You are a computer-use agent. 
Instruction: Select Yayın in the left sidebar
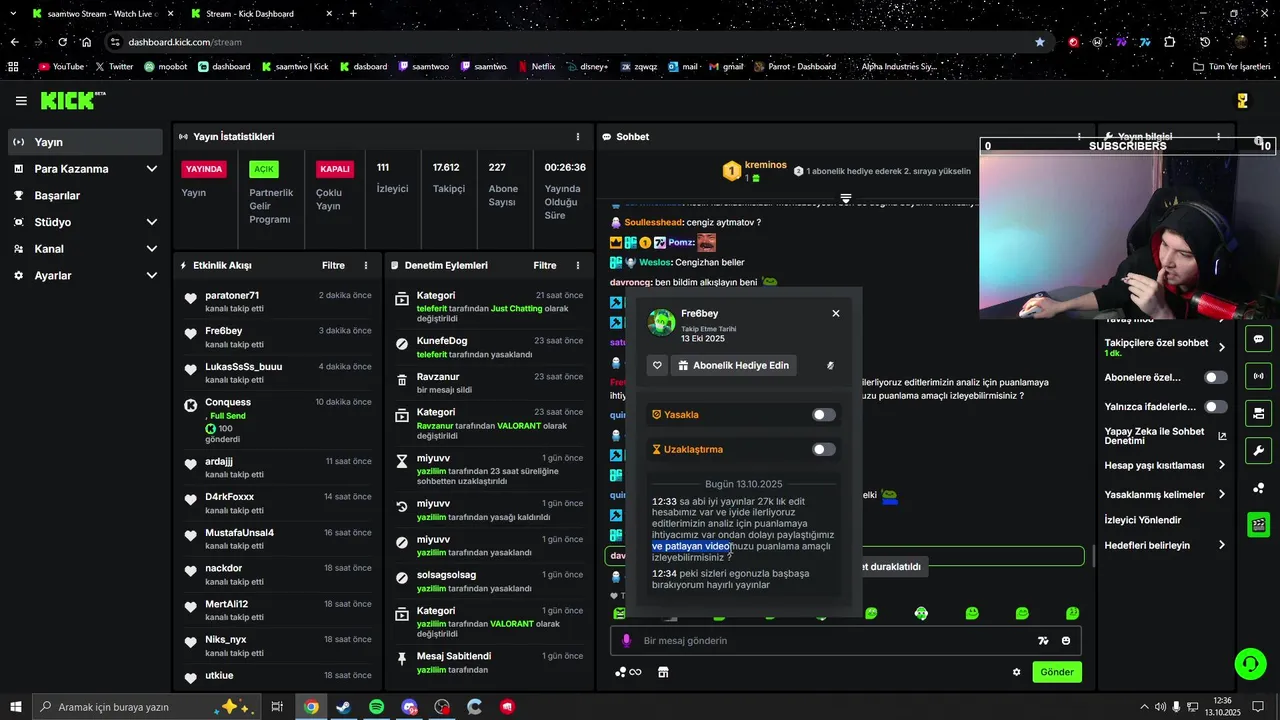click(x=85, y=142)
